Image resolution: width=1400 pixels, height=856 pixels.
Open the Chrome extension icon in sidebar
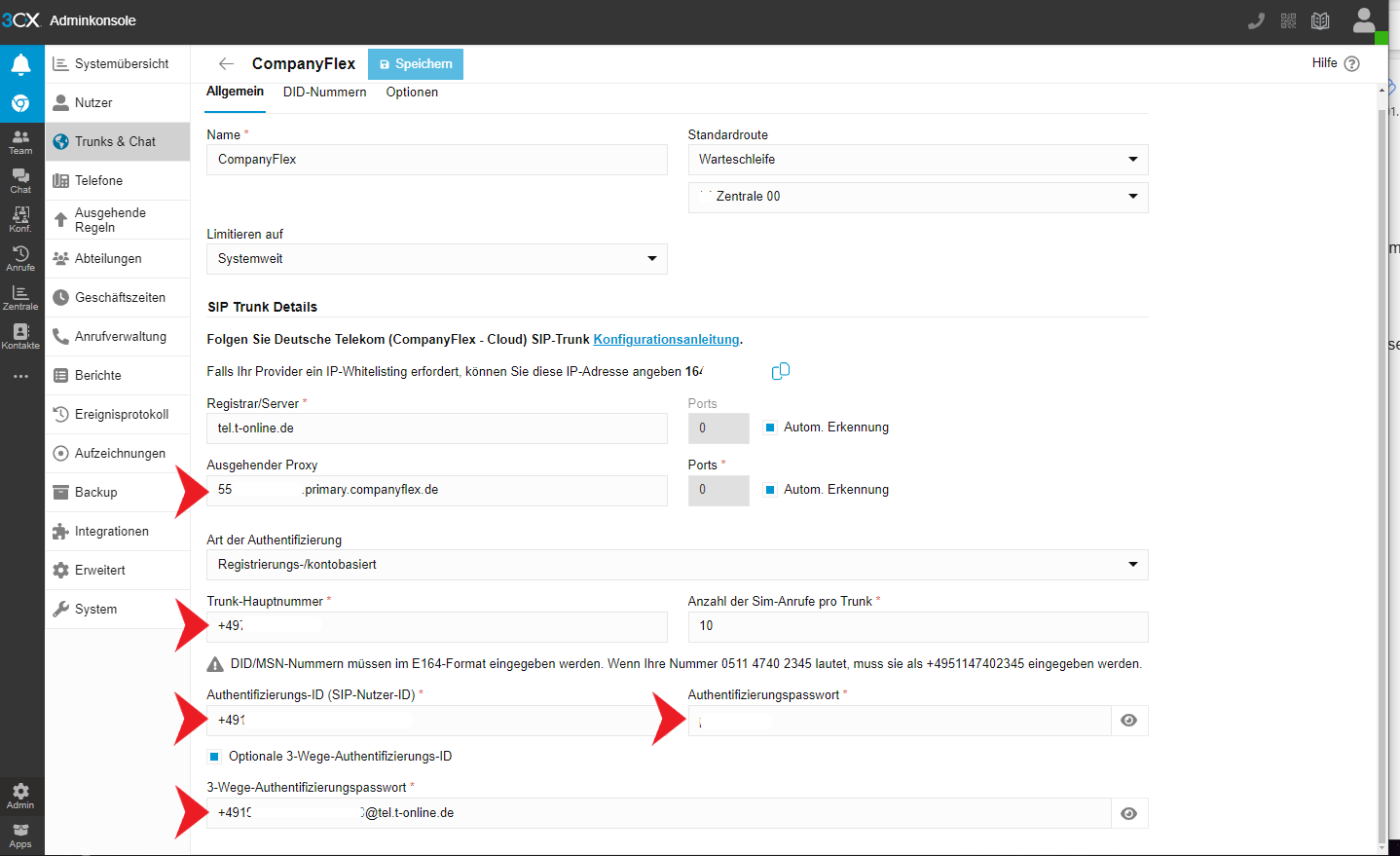click(21, 103)
